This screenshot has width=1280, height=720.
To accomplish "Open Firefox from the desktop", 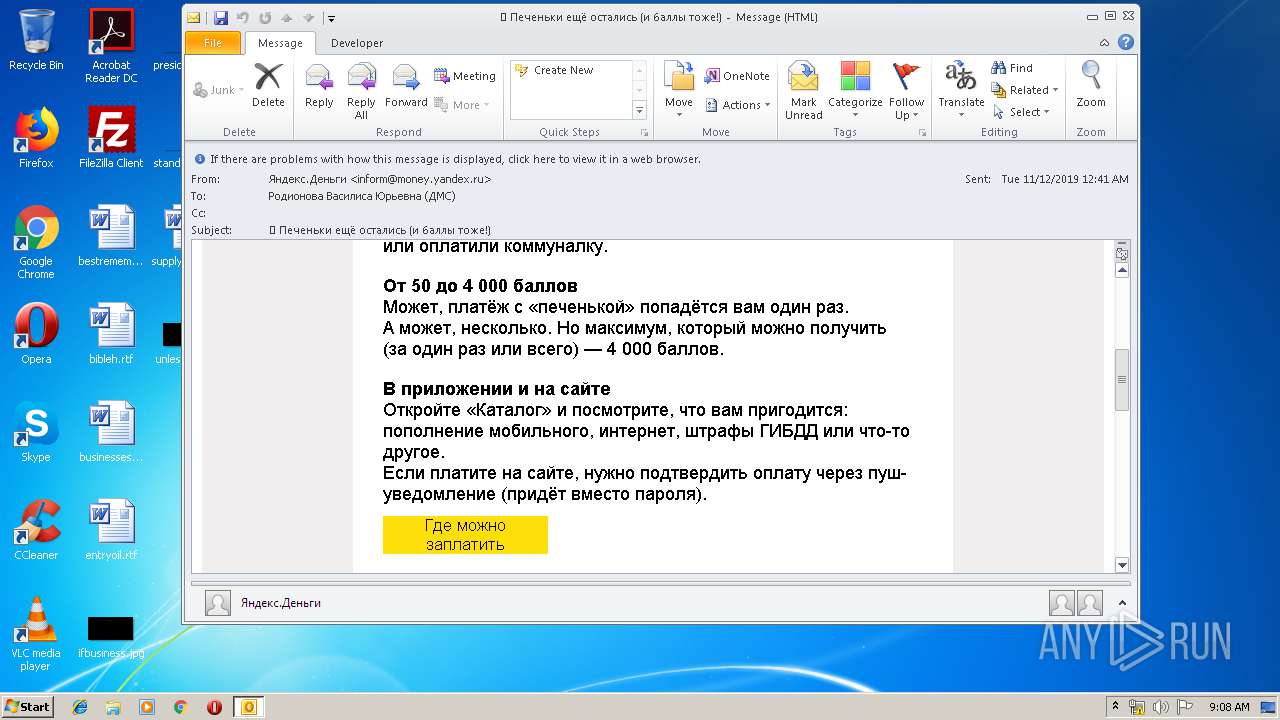I will pos(36,138).
